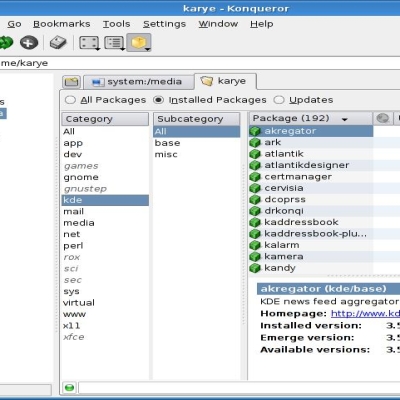This screenshot has width=400, height=400.
Task: Select the 'kalarm' package name
Action: 282,245
